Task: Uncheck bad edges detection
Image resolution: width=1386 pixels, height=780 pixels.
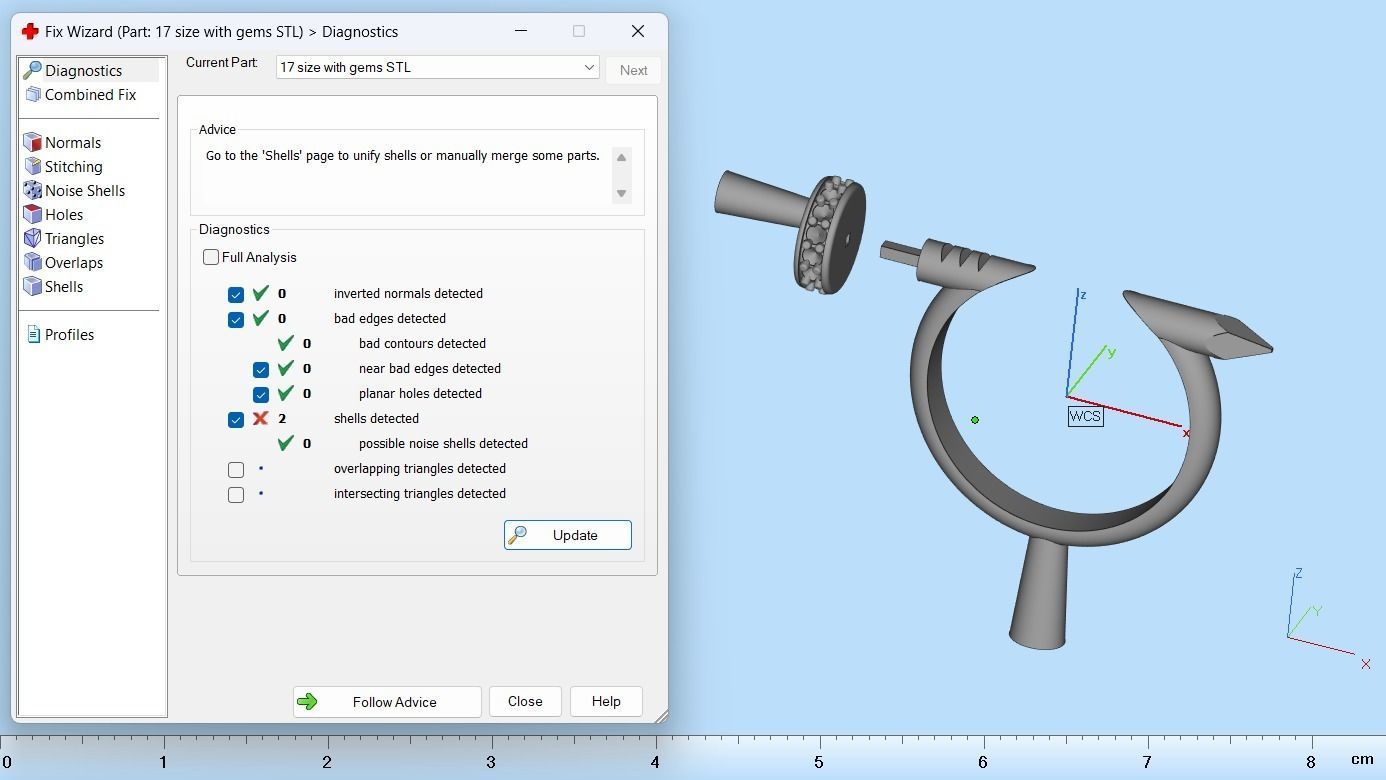Action: (236, 319)
